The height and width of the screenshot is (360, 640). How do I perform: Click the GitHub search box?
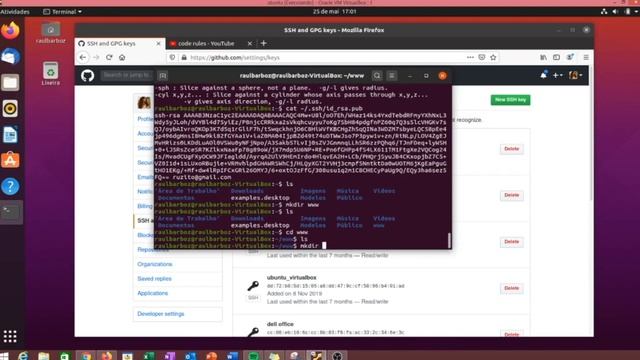(127, 75)
